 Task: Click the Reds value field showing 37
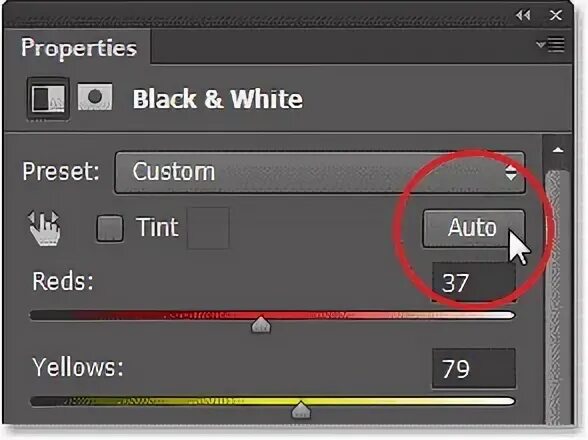pos(474,282)
